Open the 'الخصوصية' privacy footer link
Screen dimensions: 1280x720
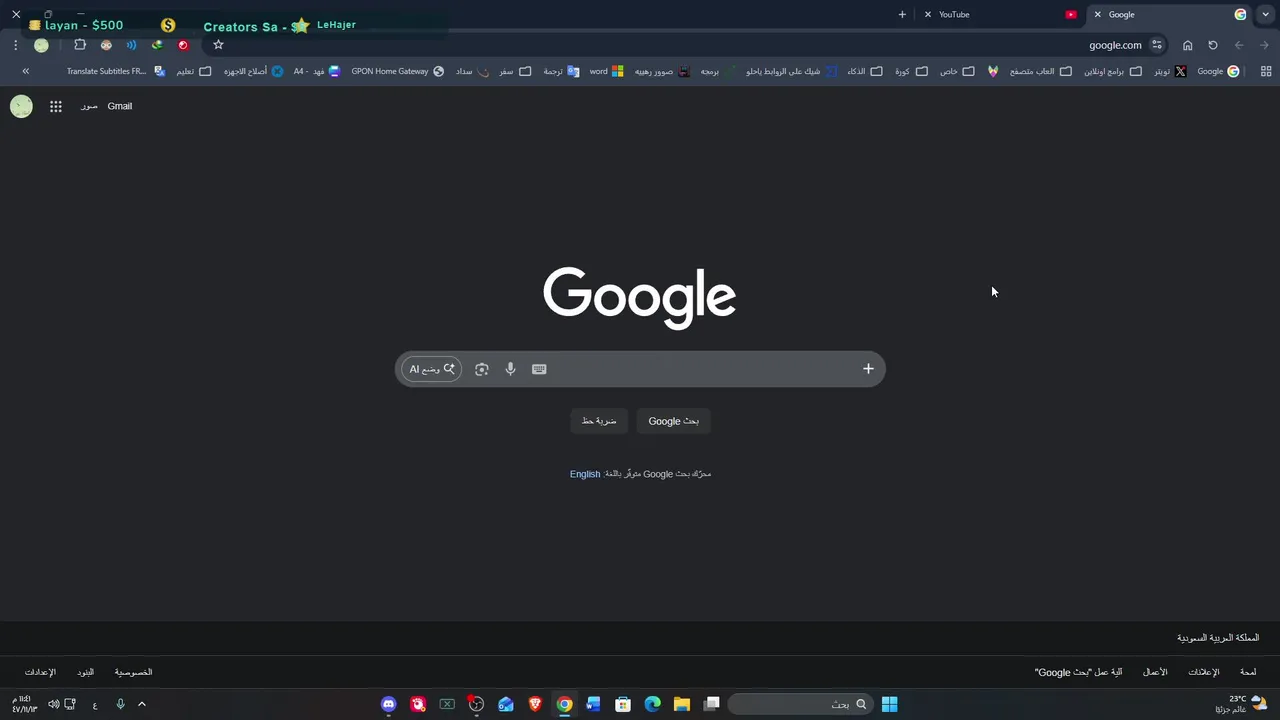(x=133, y=672)
